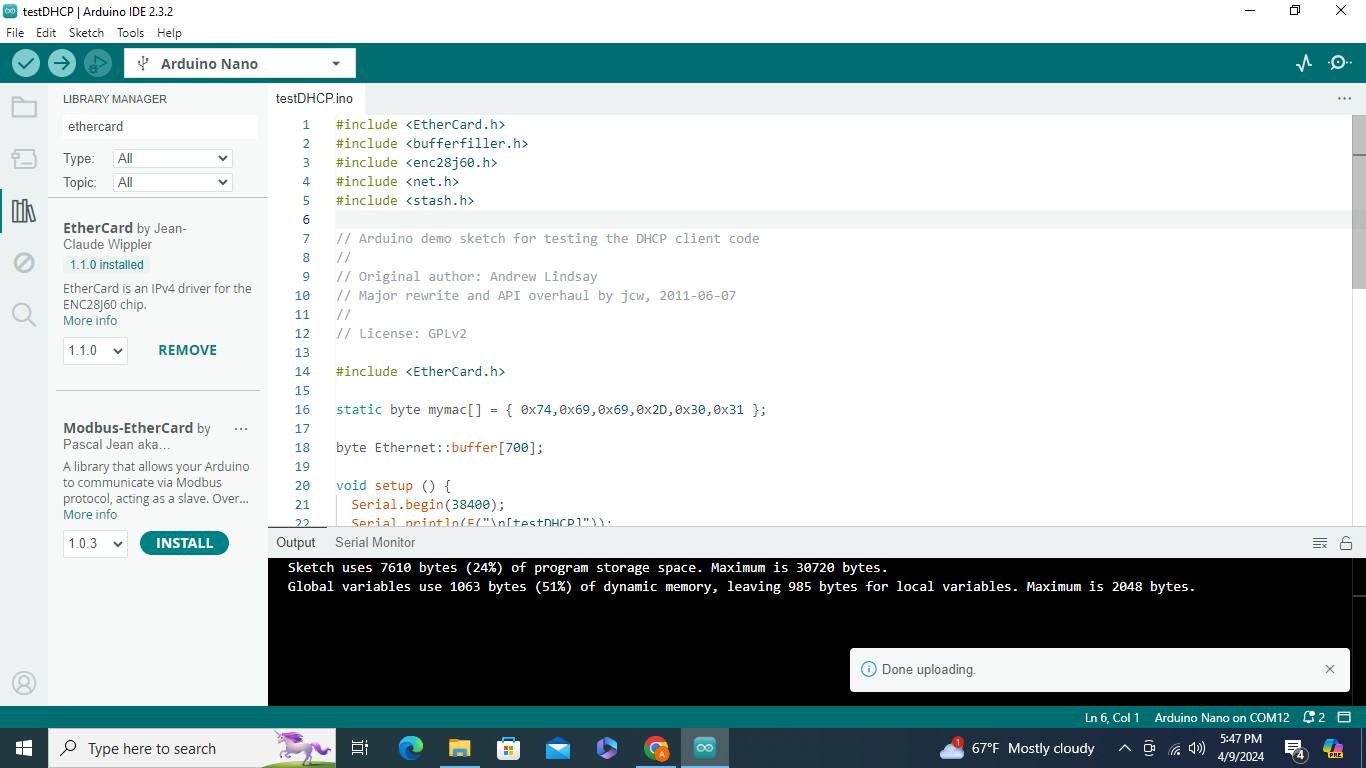Click the '1.1.0 installed' badge
The image size is (1366, 768).
pyautogui.click(x=107, y=265)
